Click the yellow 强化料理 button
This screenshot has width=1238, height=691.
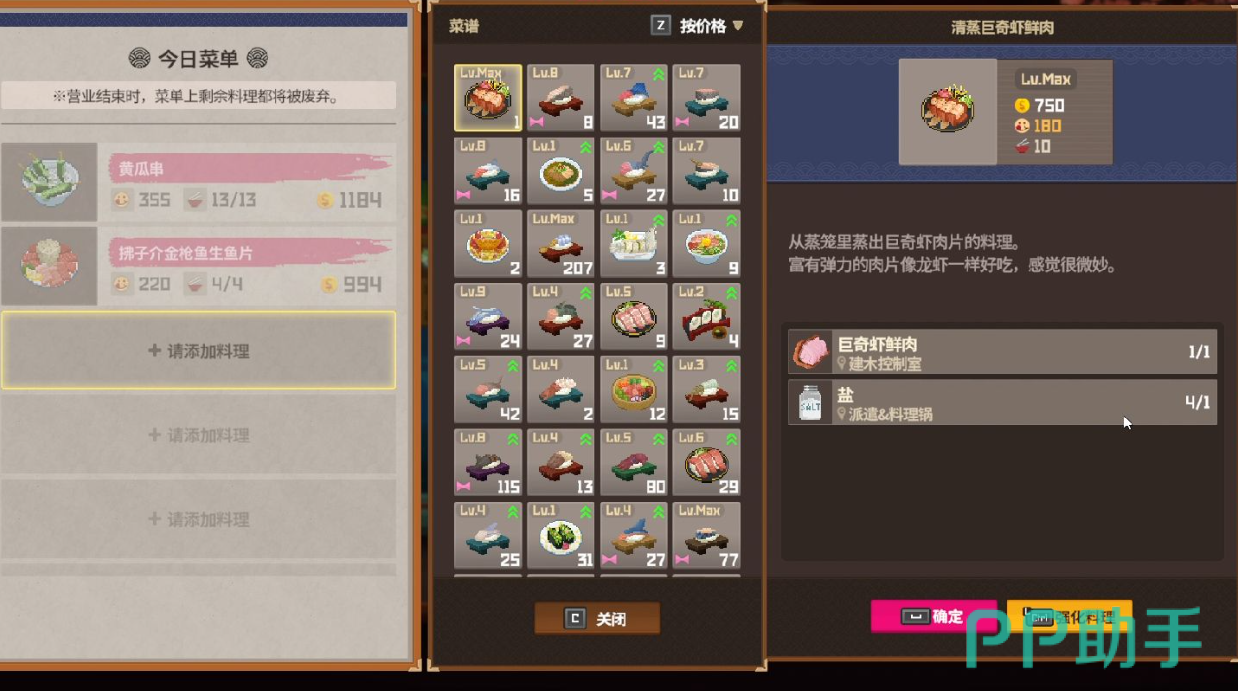coord(1069,617)
